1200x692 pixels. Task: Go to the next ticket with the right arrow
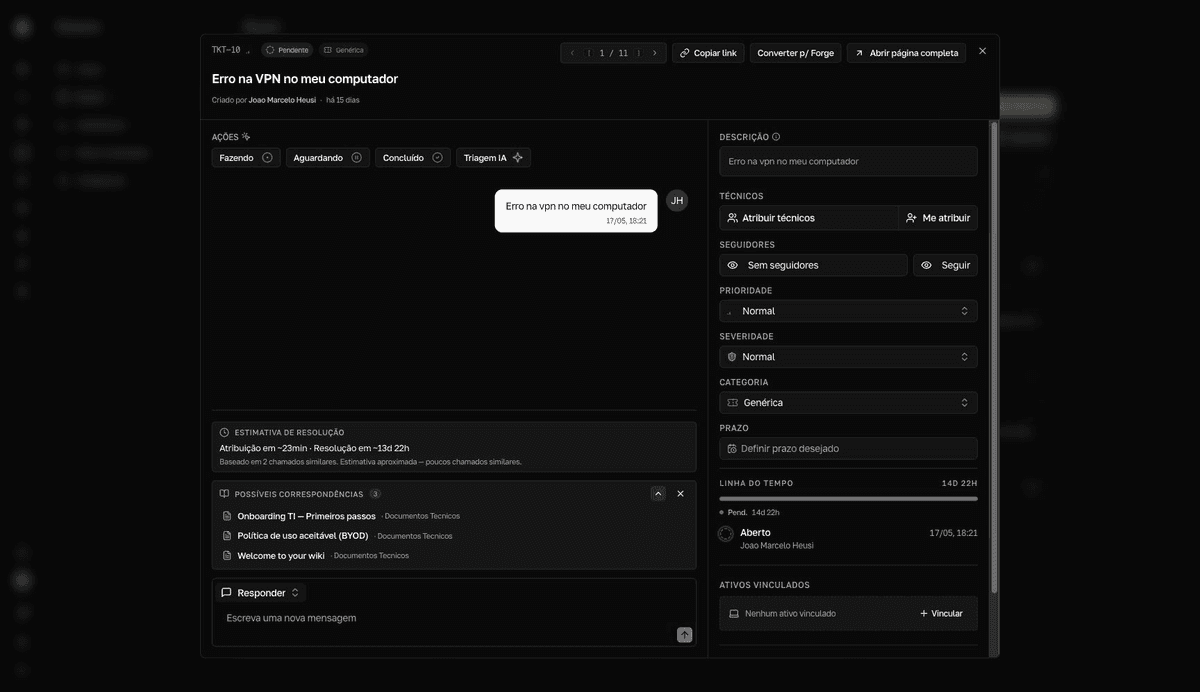click(x=654, y=53)
